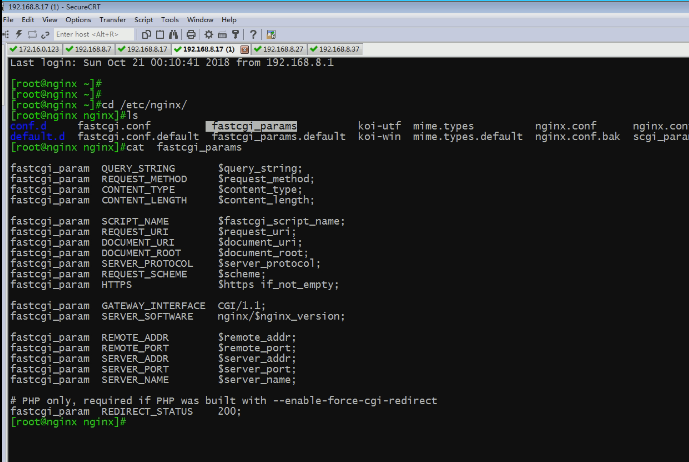Click $server_name; value in terminal
The image size is (689, 462).
pyautogui.click(x=257, y=380)
